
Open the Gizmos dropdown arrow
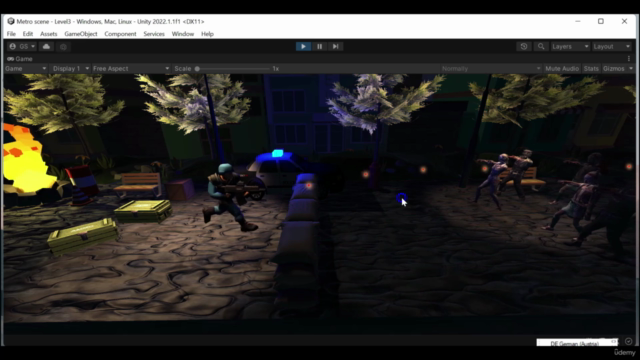click(x=631, y=69)
